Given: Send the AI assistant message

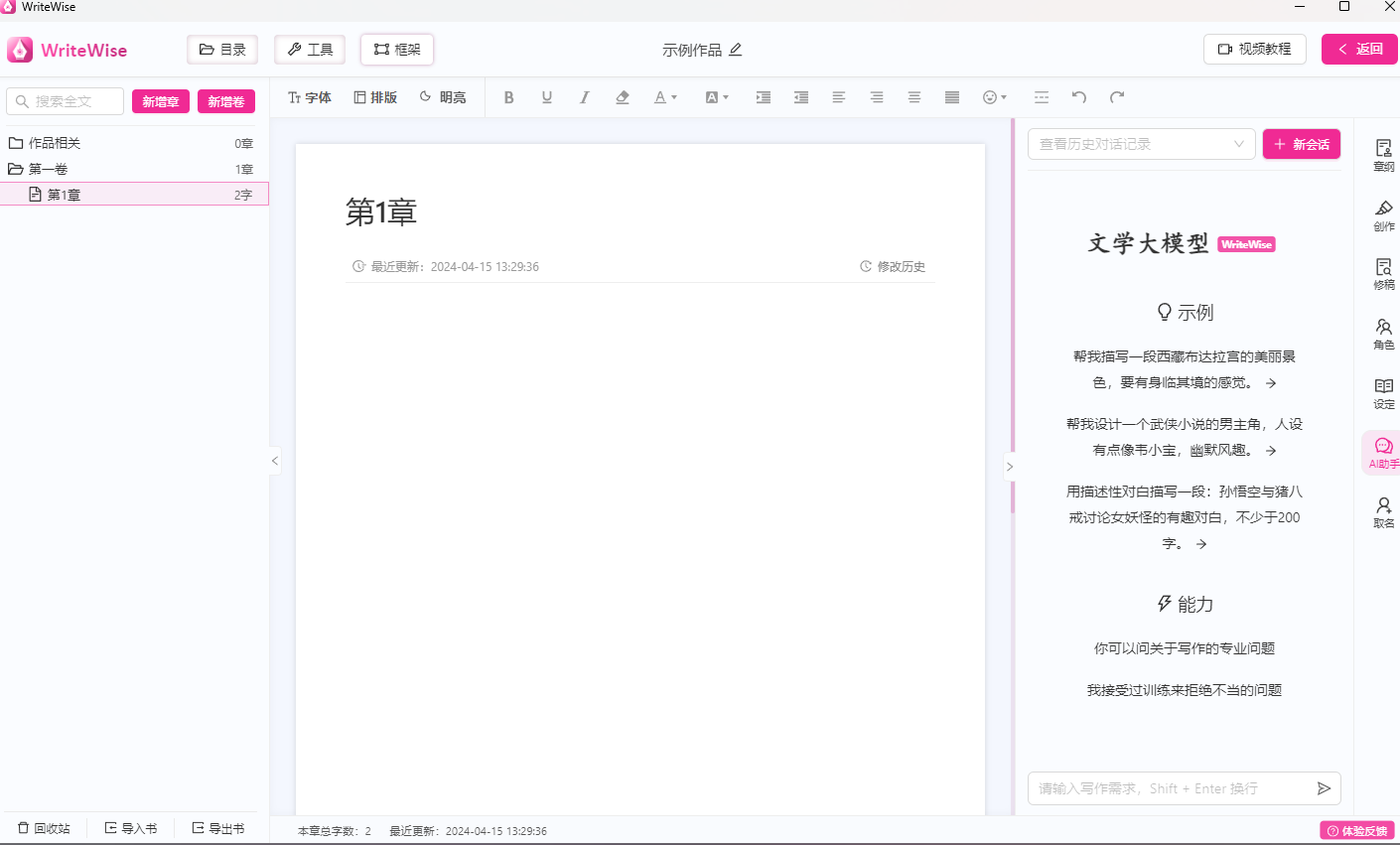Looking at the screenshot, I should click(1324, 788).
